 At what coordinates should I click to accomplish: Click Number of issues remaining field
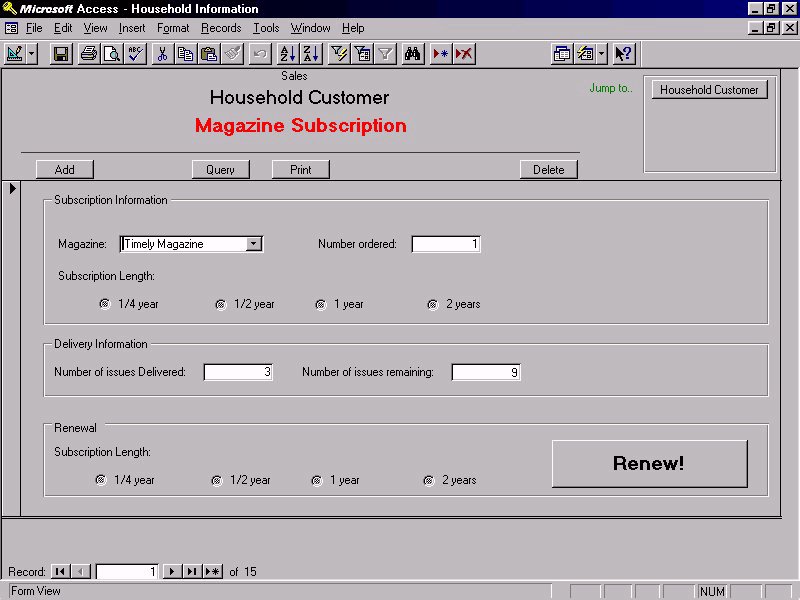point(486,372)
